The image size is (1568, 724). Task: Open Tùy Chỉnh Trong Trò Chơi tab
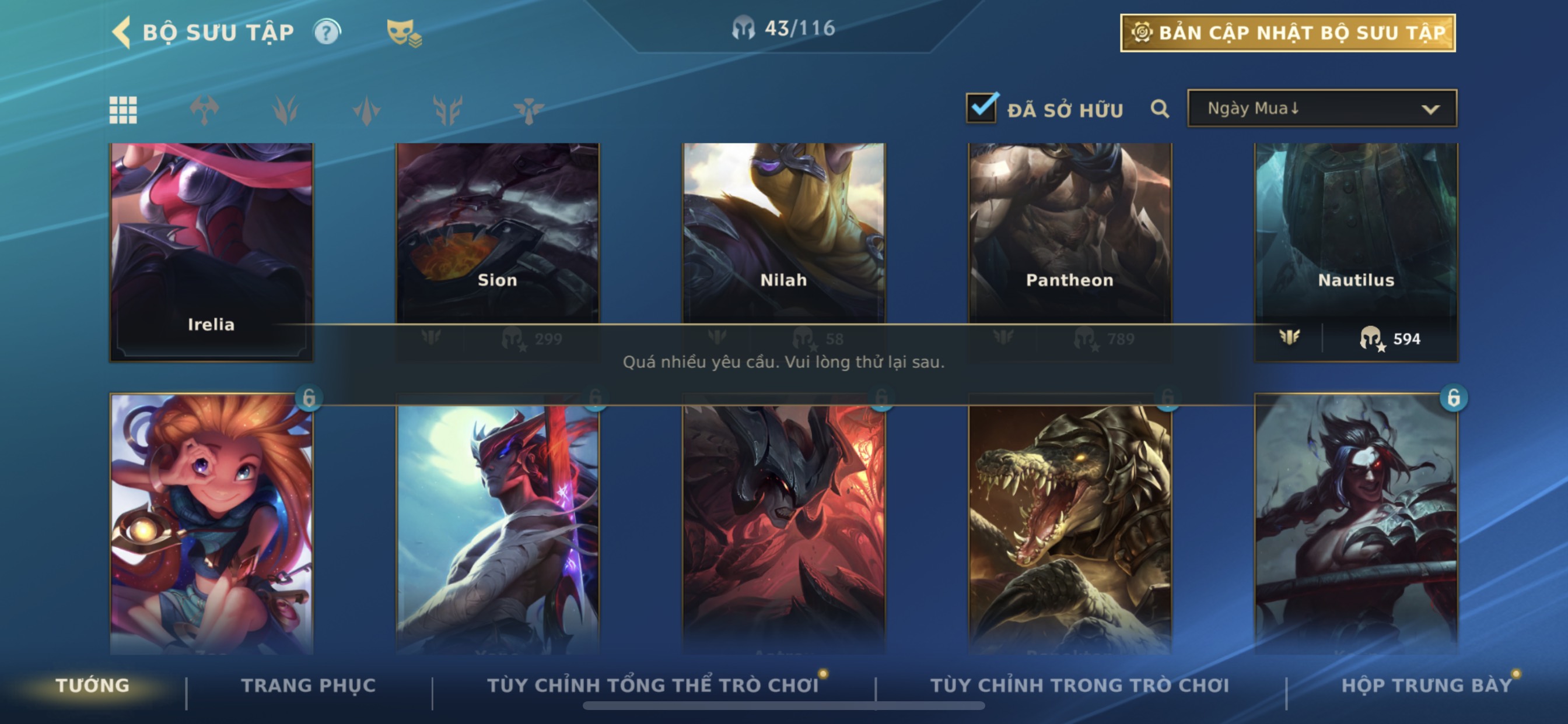point(1079,685)
